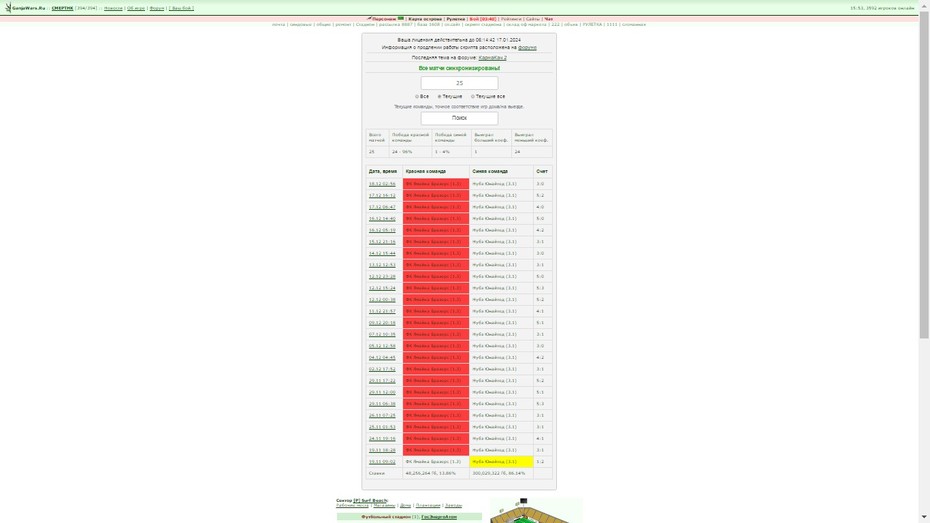
Task: Open the match dated 14.12 scored 3:0
Action: (x=382, y=253)
